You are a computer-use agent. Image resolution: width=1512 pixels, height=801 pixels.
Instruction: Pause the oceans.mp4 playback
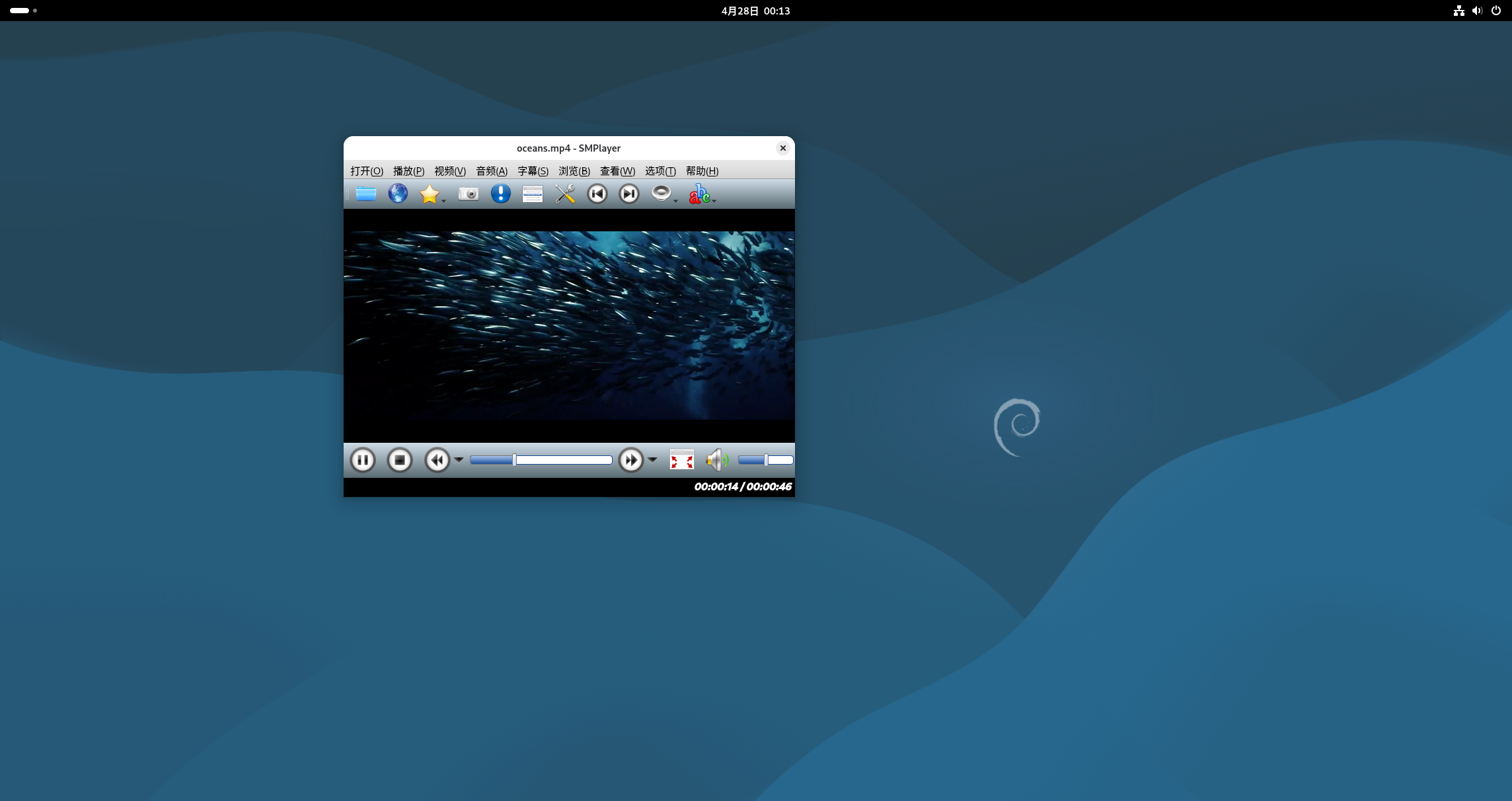click(x=363, y=460)
